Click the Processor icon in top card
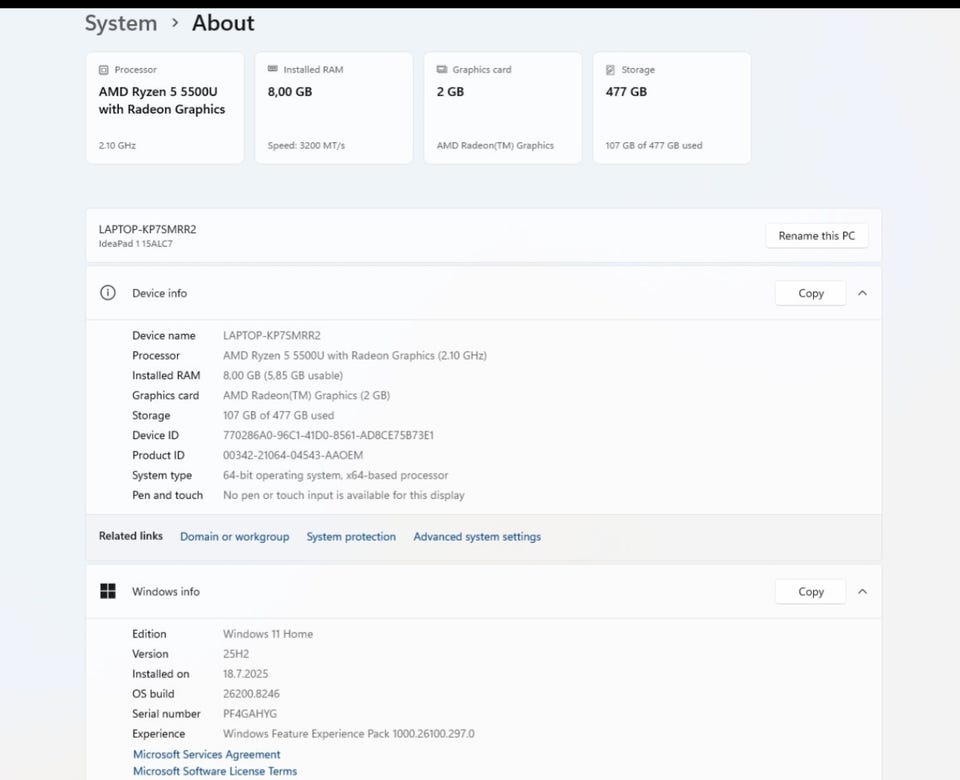Viewport: 960px width, 780px height. (103, 70)
